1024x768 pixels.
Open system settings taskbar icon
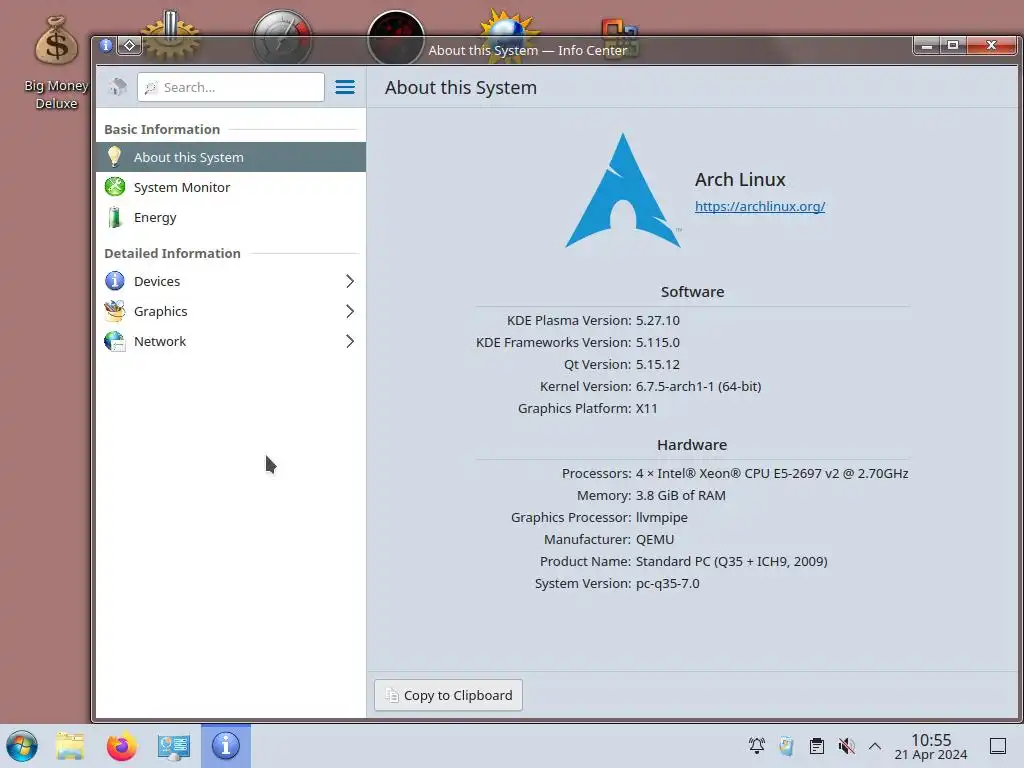[173, 746]
